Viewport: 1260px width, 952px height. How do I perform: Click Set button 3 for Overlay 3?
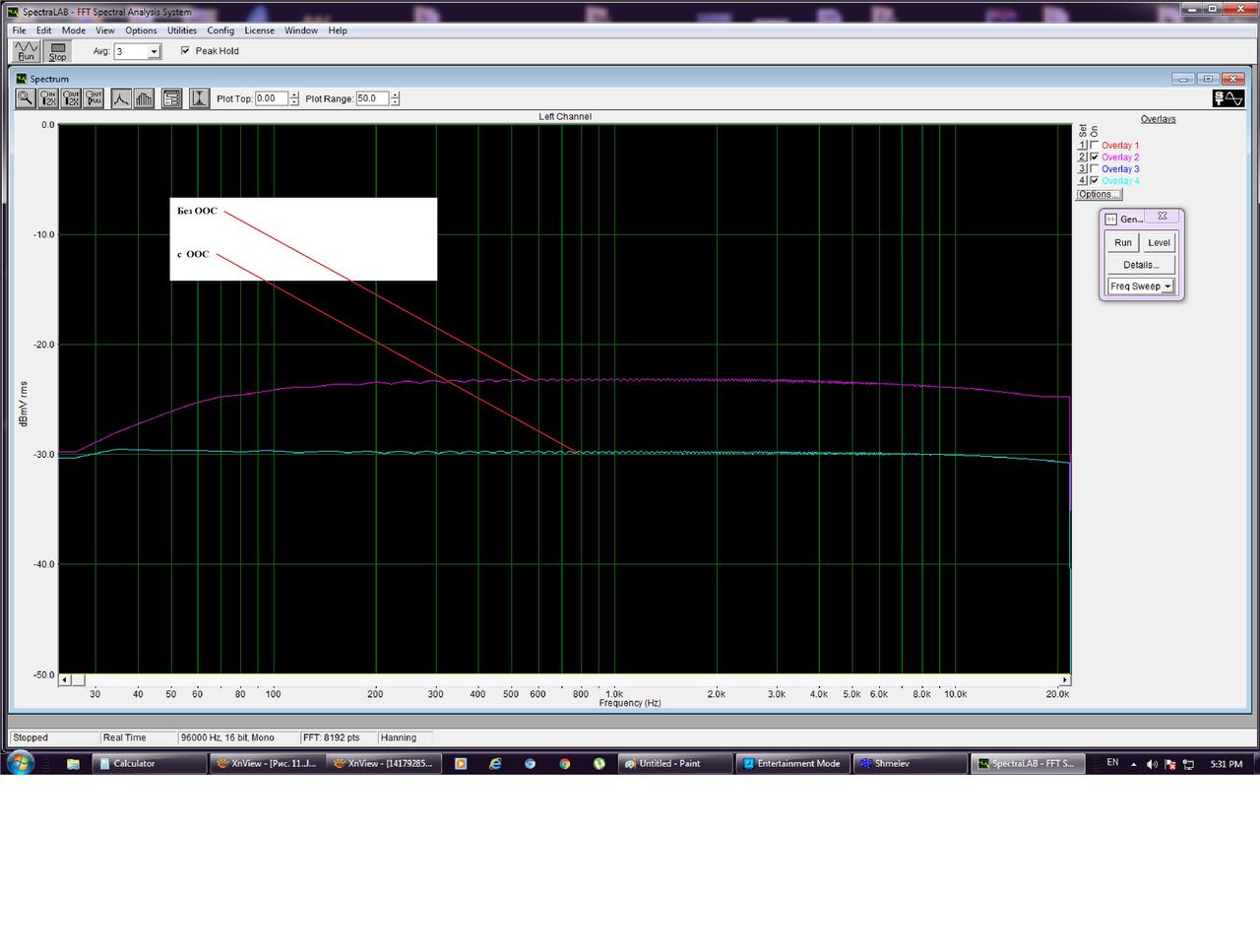click(1082, 168)
